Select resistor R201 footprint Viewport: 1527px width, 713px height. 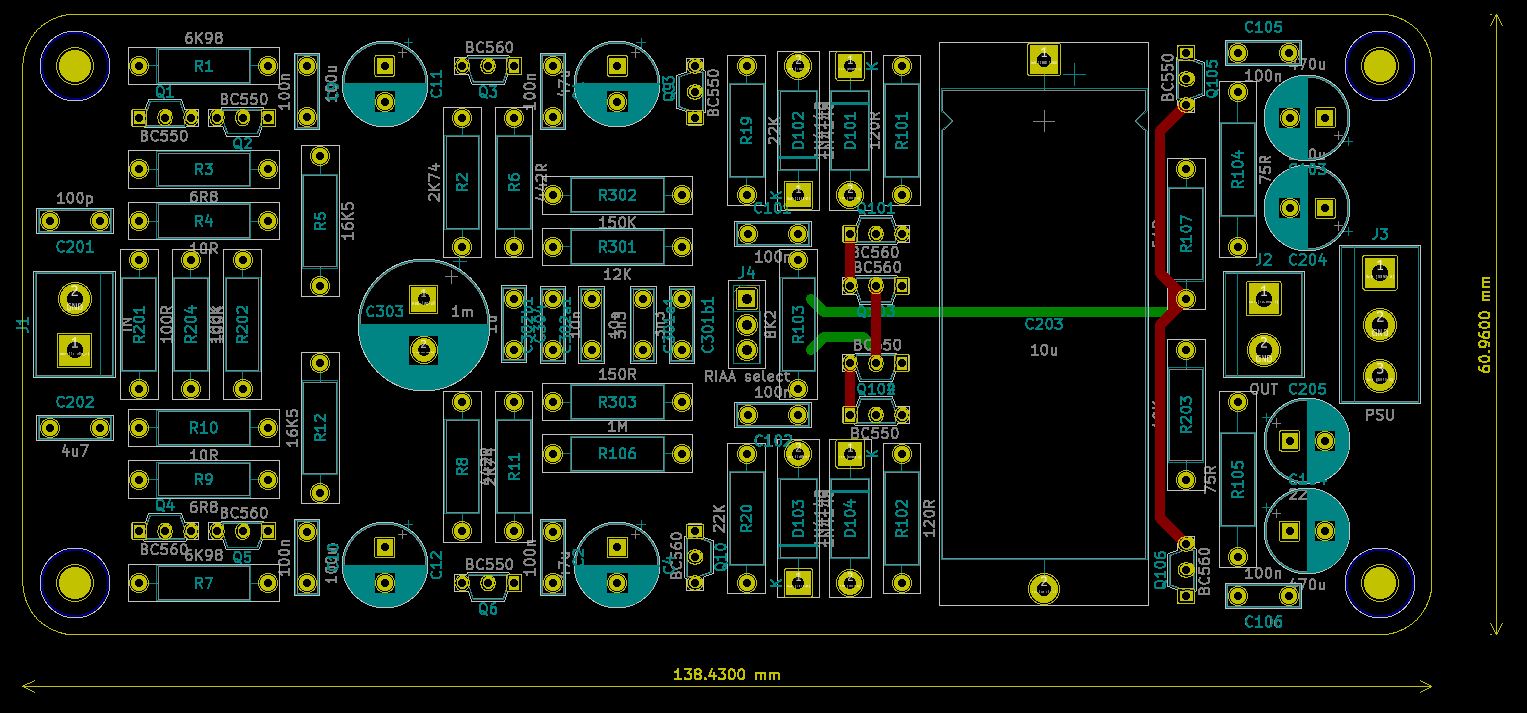click(x=138, y=324)
